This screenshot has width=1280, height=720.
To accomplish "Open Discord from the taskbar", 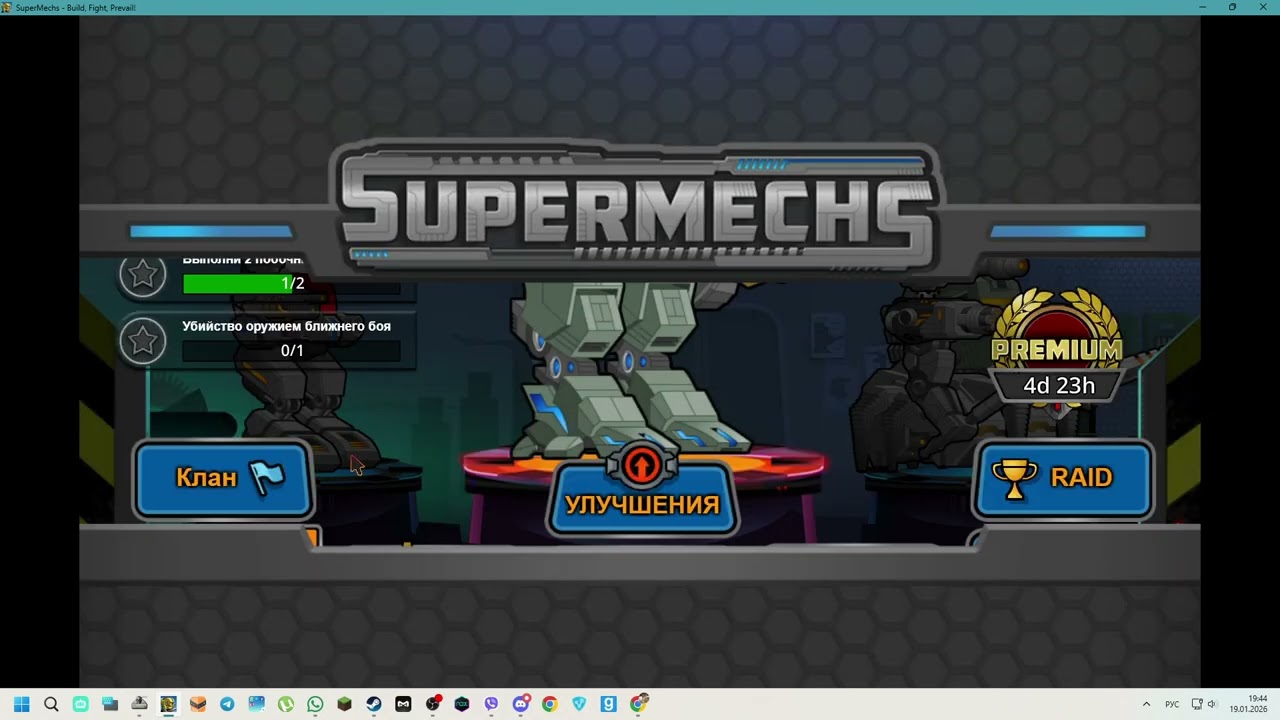I will click(520, 704).
